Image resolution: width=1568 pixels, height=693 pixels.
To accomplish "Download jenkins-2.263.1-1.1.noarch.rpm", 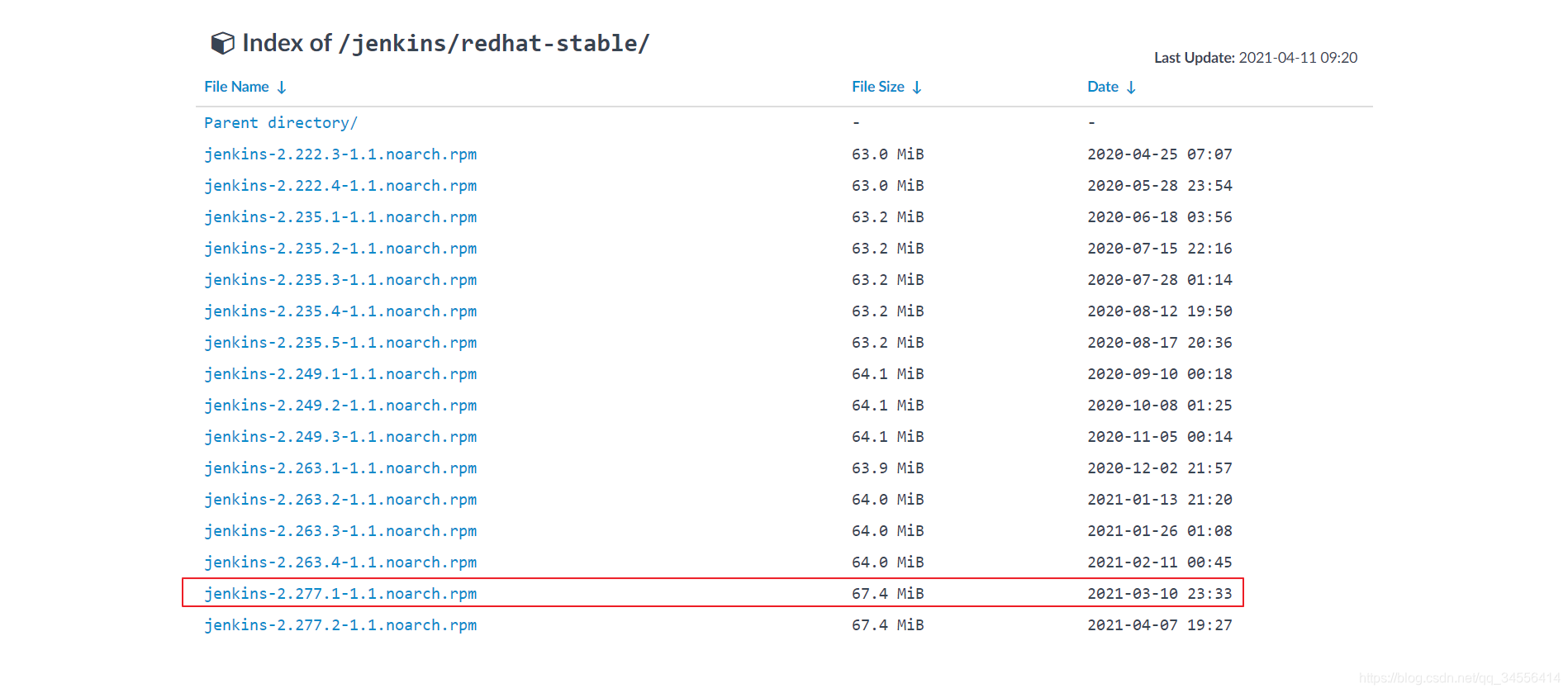I will (340, 468).
